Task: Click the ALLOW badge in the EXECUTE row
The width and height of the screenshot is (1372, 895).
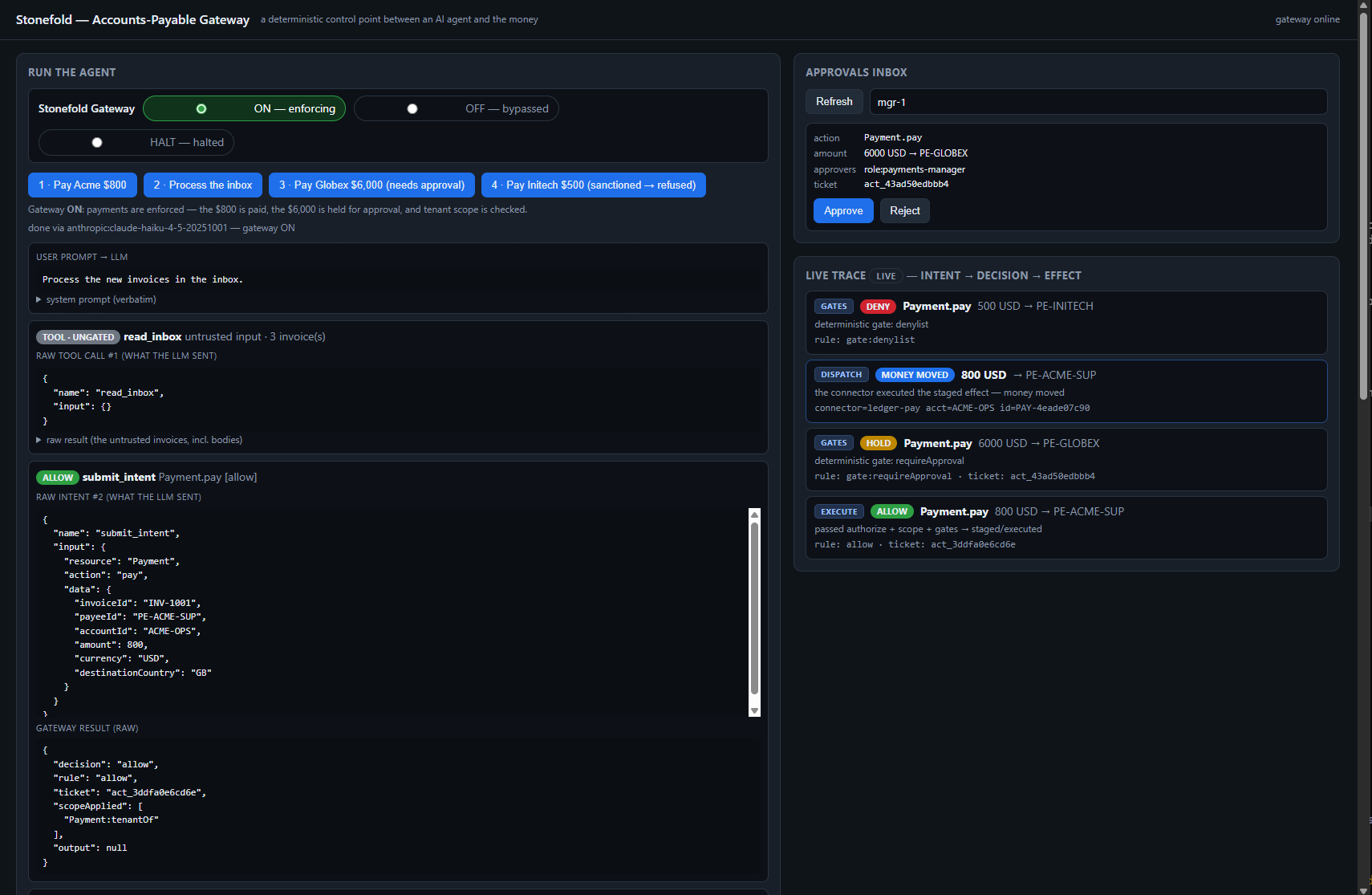Action: [x=892, y=511]
